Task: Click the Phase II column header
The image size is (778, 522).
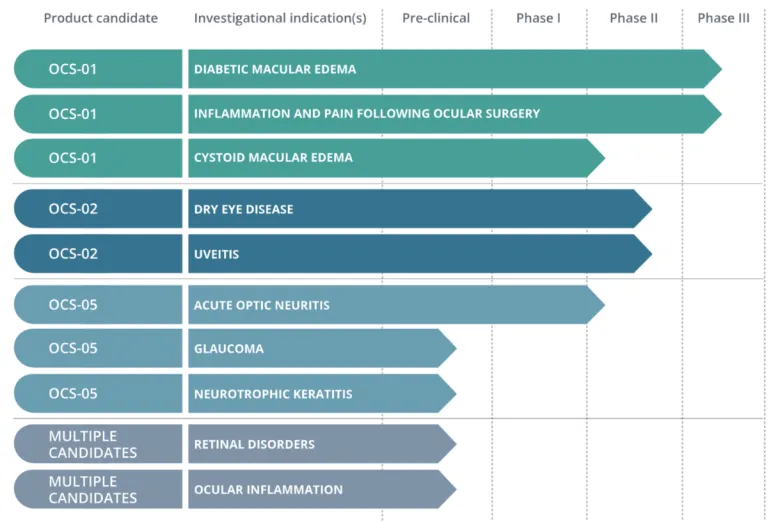Action: coord(633,18)
